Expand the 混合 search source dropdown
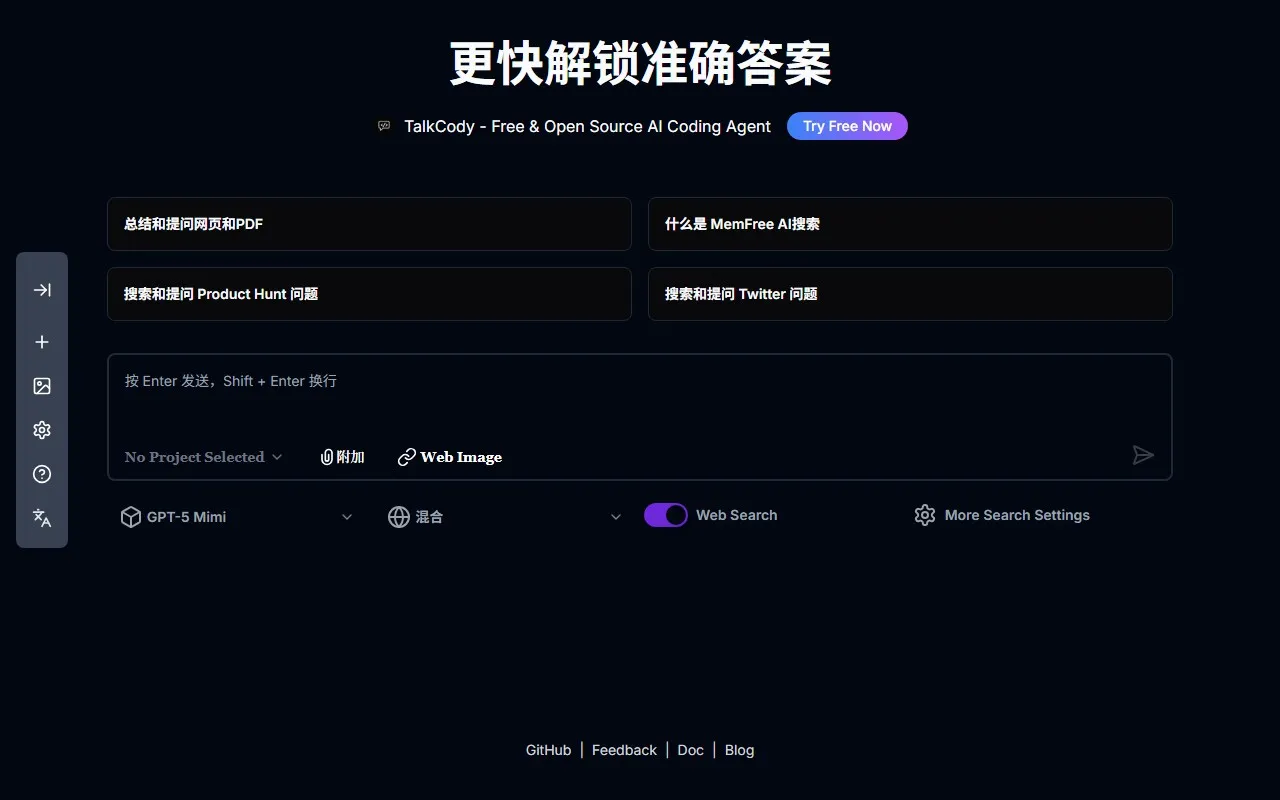Image resolution: width=1280 pixels, height=800 pixels. (505, 517)
